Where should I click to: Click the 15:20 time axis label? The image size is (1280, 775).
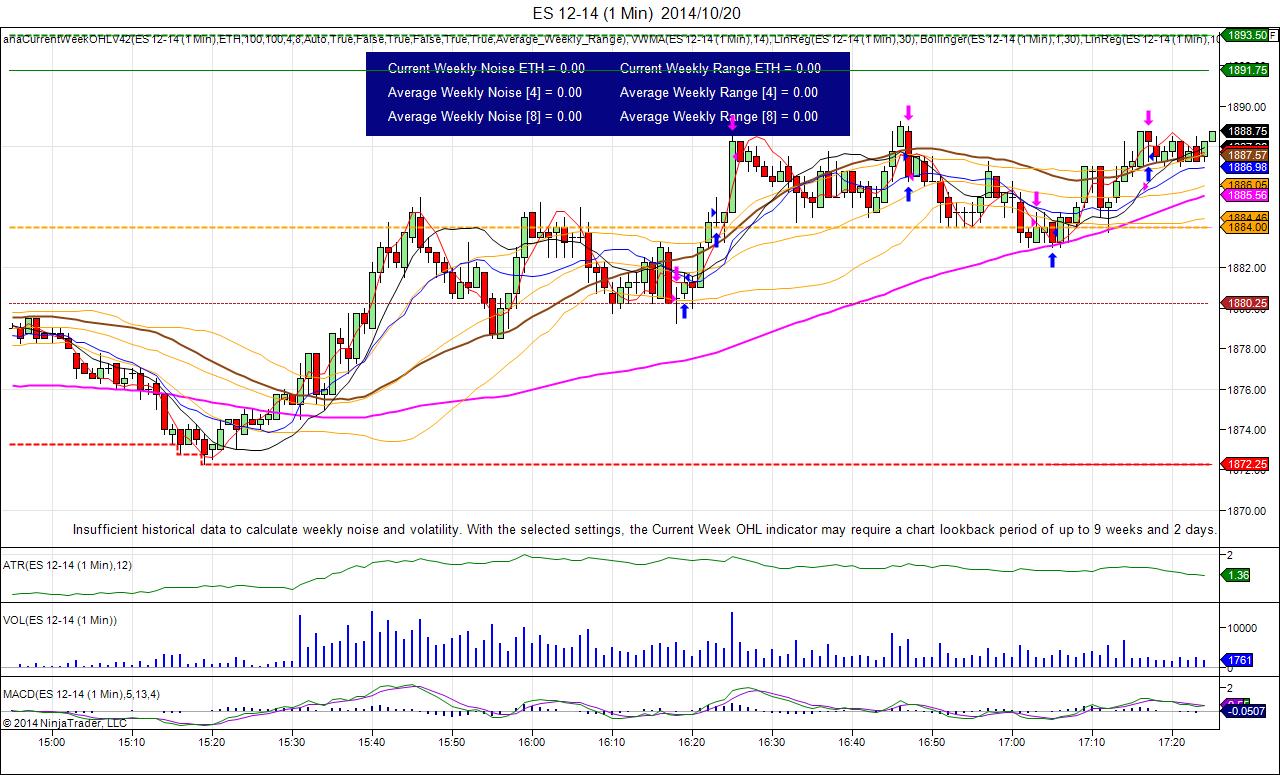click(x=211, y=742)
